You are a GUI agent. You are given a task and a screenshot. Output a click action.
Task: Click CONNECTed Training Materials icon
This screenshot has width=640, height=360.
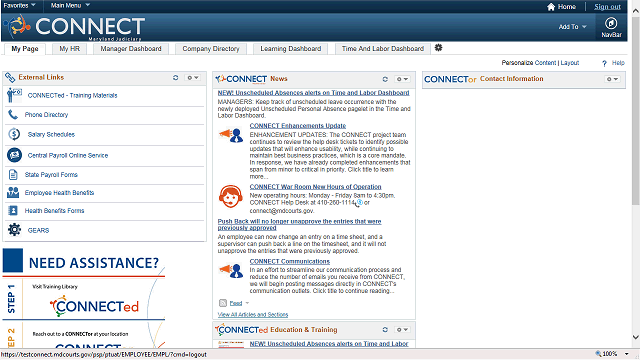(14, 95)
